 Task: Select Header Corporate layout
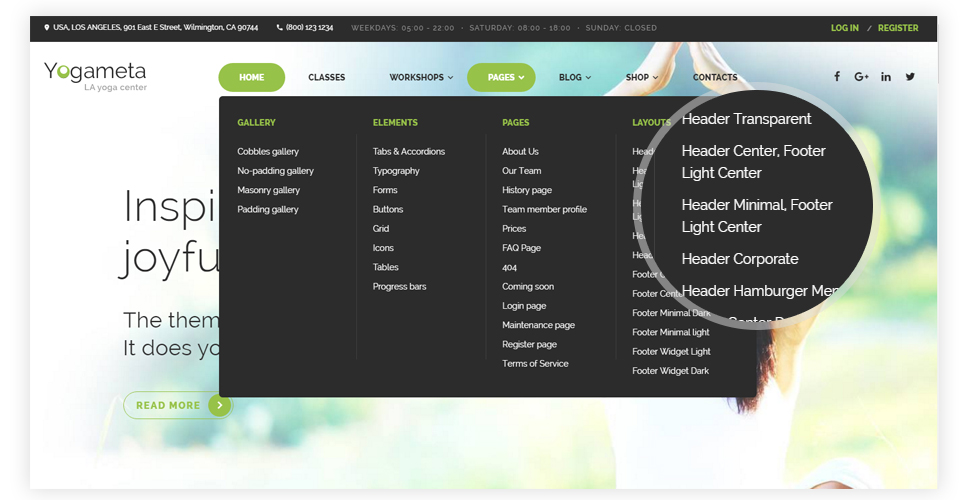740,259
